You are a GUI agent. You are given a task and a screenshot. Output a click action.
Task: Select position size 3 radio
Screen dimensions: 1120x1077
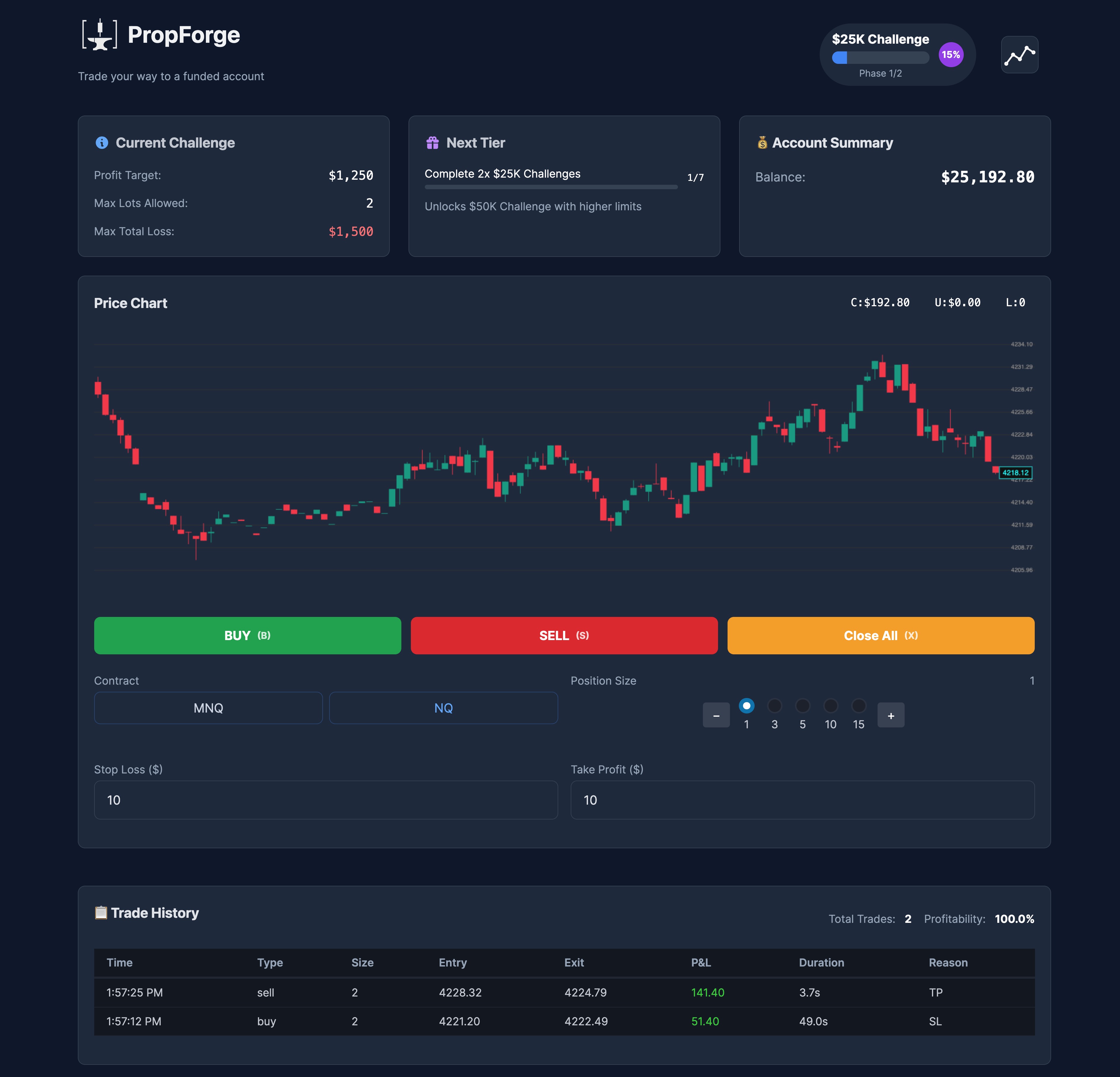[x=774, y=706]
